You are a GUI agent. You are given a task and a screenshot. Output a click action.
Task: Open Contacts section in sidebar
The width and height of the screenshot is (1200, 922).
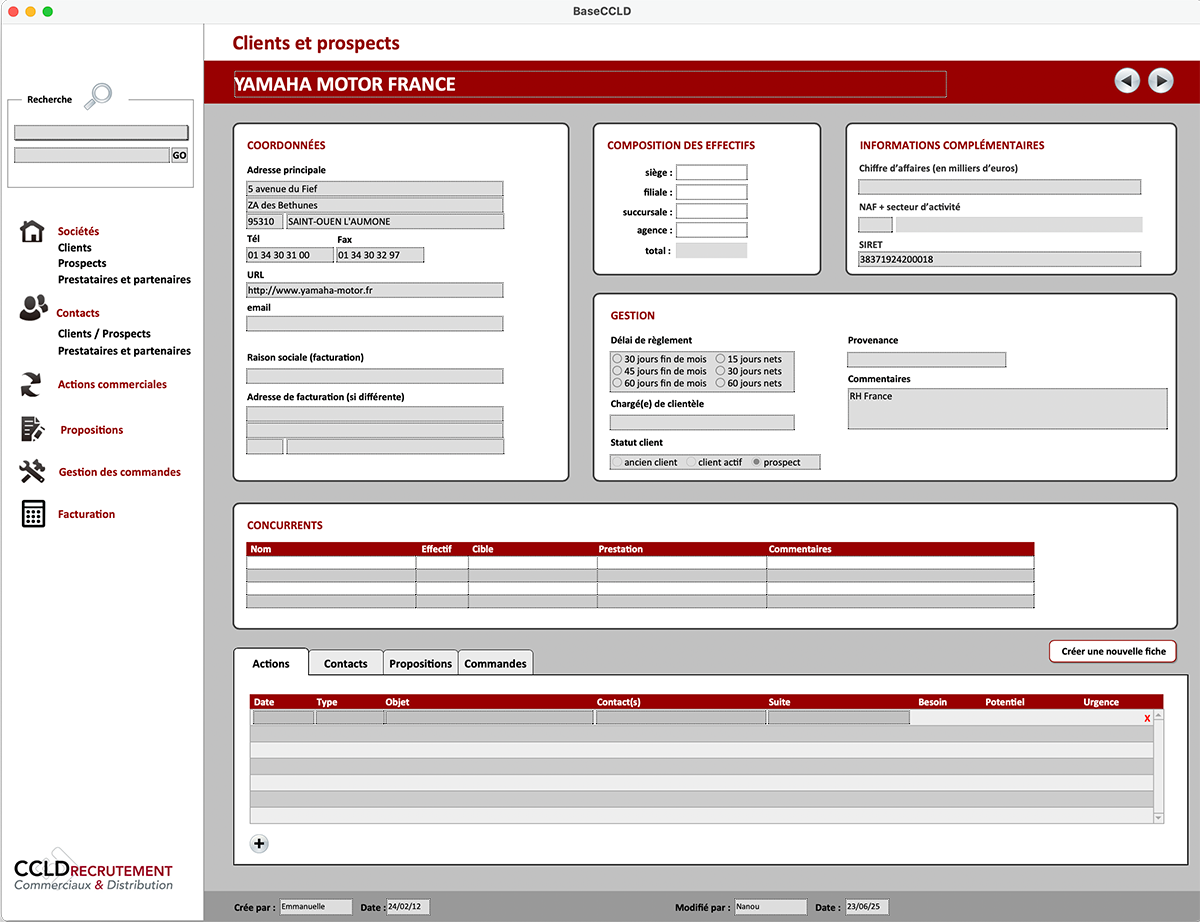78,313
